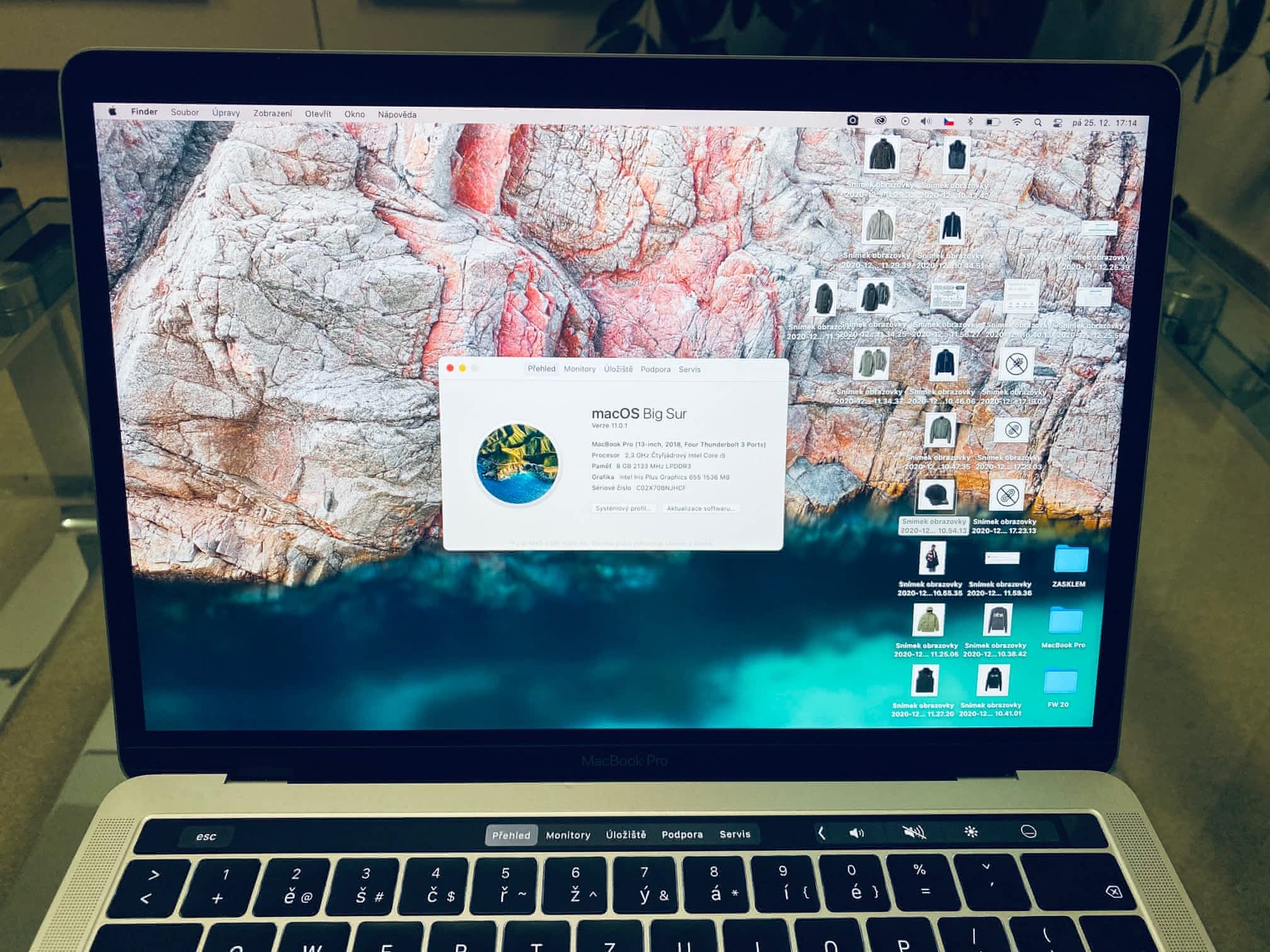Click the Aktualizace softwaru button
The width and height of the screenshot is (1270, 952).
pos(701,508)
